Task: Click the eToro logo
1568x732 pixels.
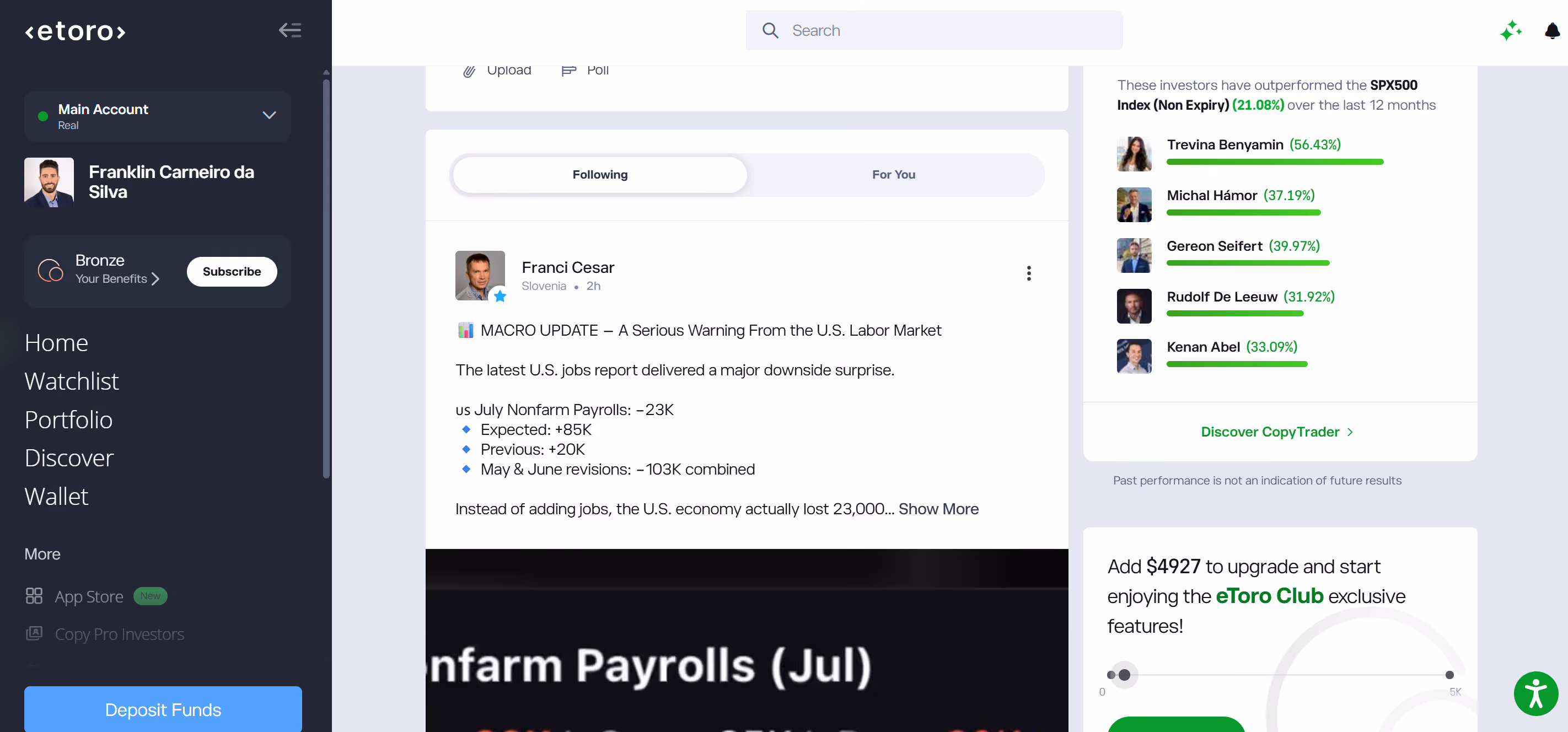Action: 75,30
